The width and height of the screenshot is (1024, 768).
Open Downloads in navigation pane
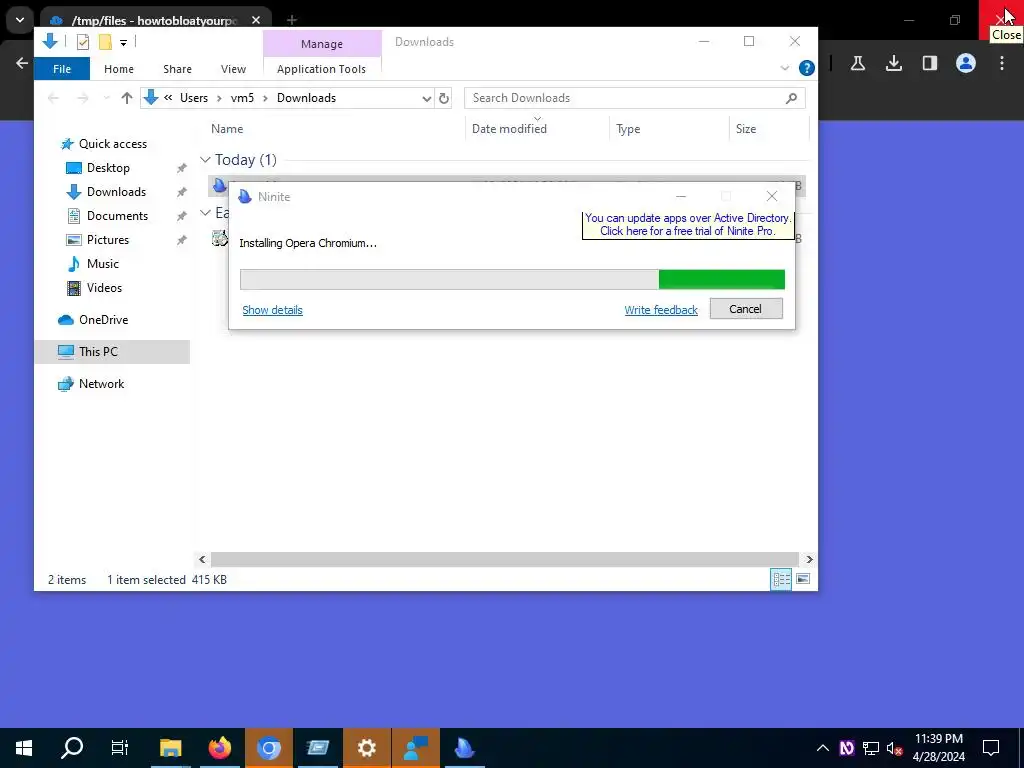point(116,192)
